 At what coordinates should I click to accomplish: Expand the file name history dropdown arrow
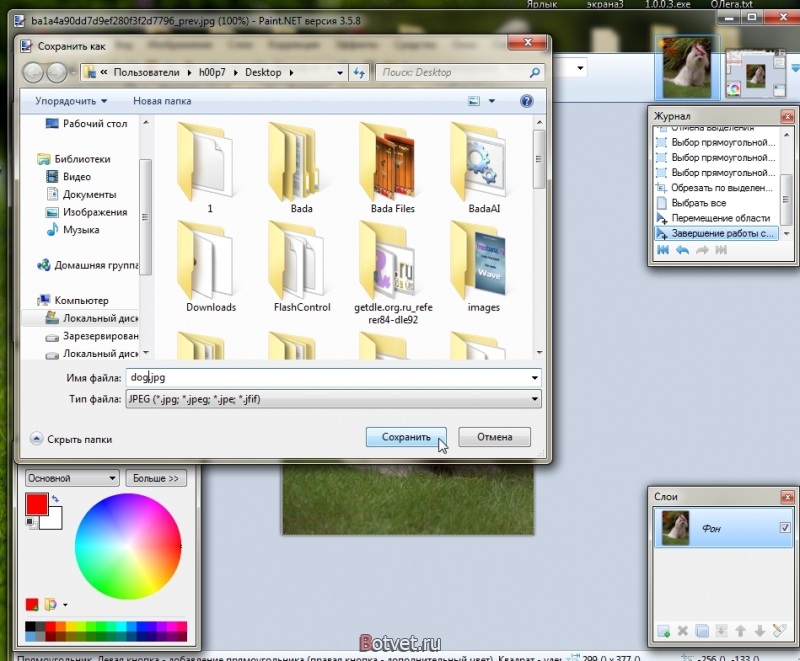coord(534,378)
